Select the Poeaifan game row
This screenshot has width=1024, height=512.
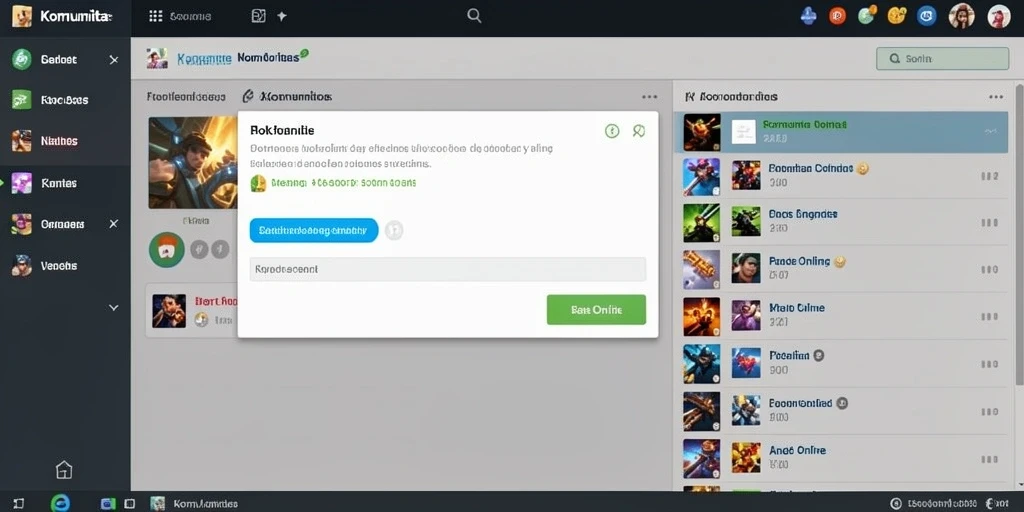click(x=840, y=362)
